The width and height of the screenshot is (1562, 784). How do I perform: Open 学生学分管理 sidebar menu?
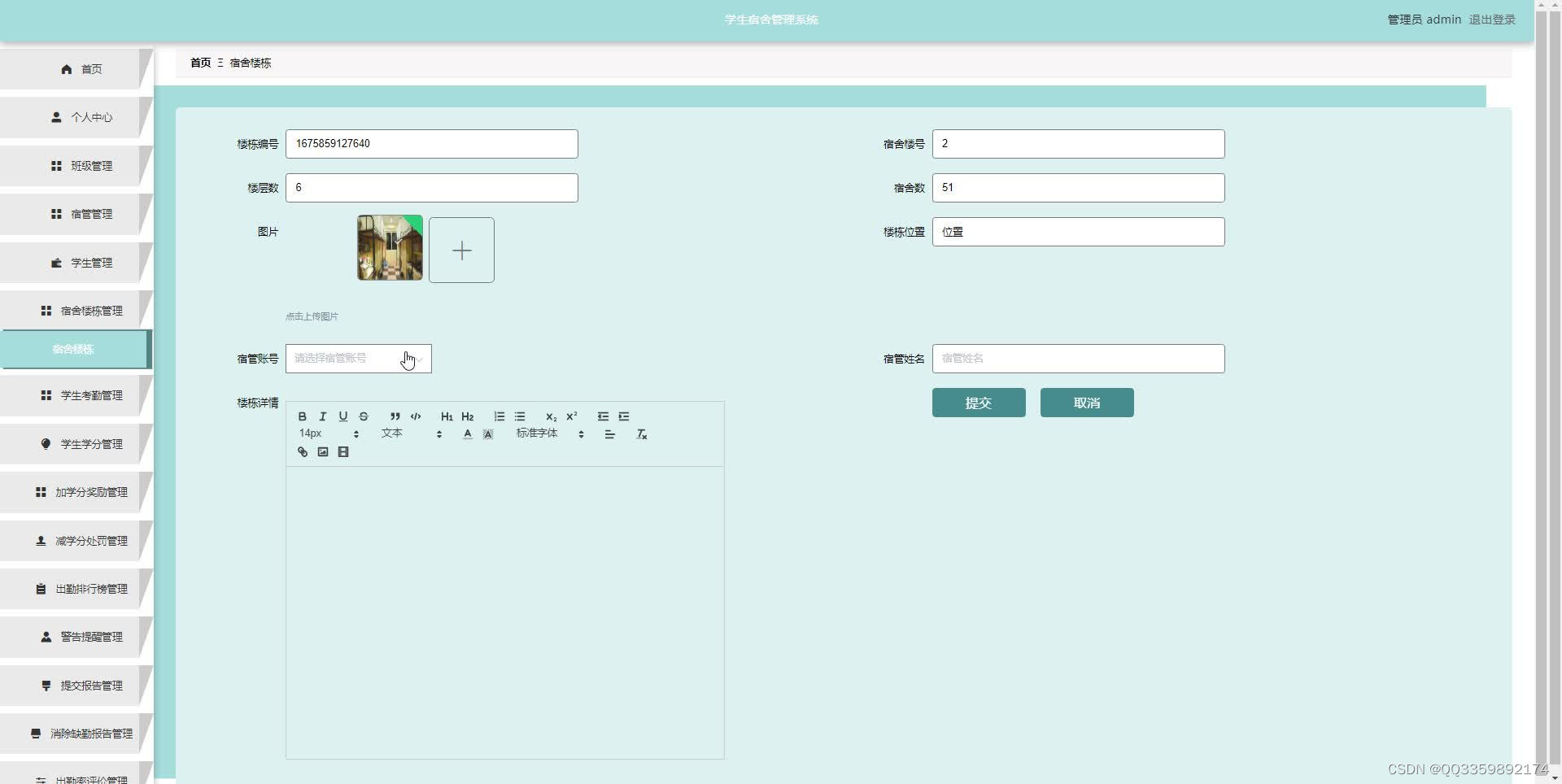[x=76, y=444]
